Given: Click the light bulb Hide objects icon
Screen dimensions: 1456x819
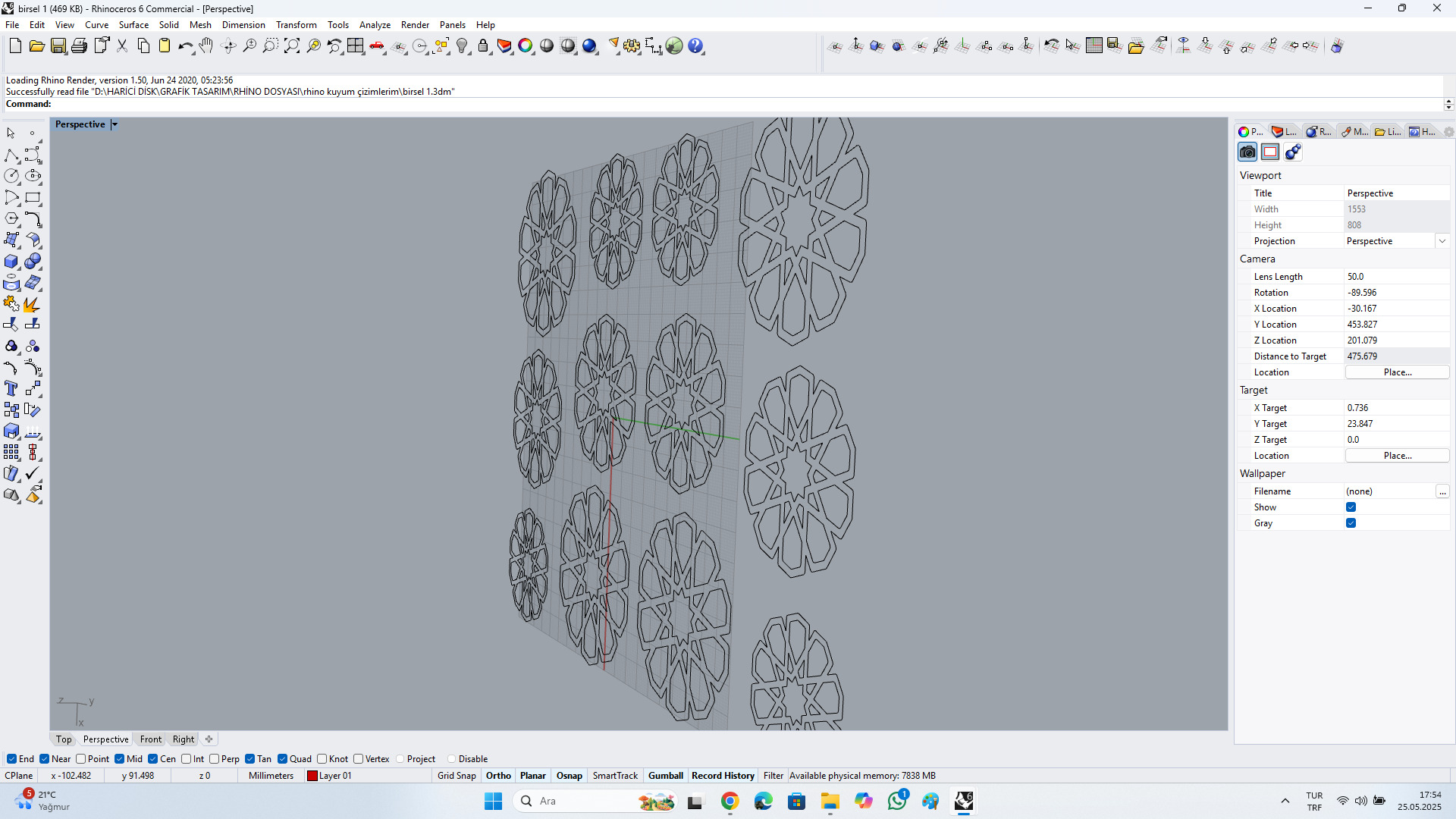Looking at the screenshot, I should [462, 46].
